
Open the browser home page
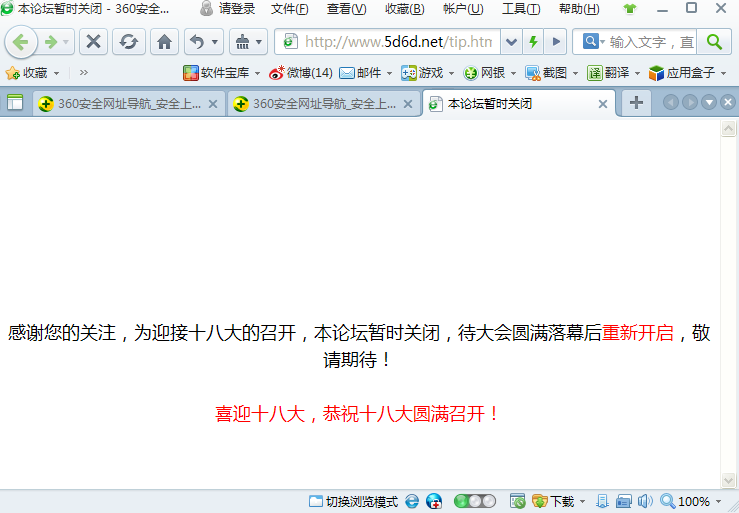[x=164, y=42]
